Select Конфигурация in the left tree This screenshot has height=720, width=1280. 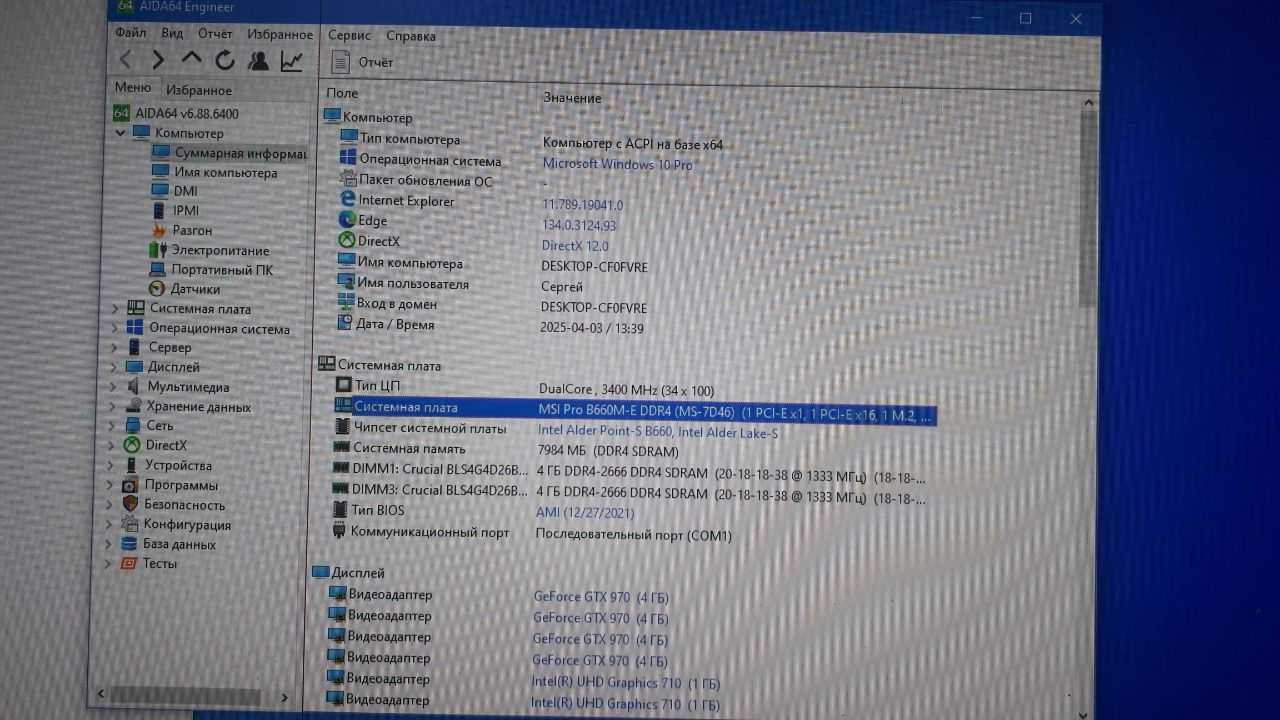coord(186,524)
